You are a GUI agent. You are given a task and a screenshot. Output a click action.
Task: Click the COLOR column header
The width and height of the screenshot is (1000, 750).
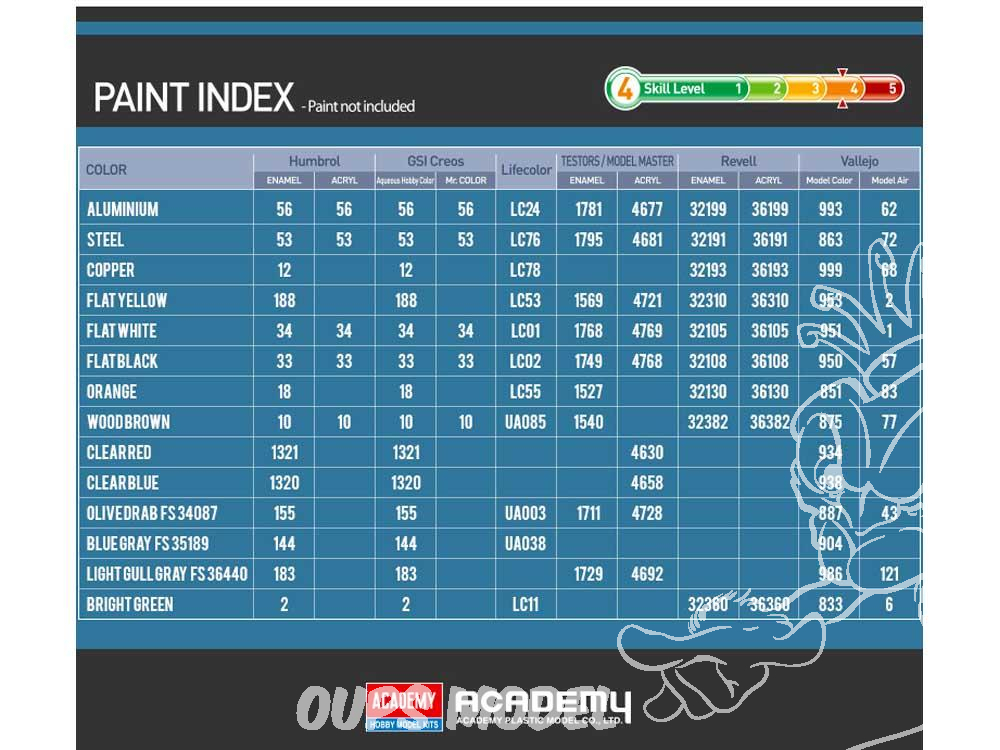click(107, 170)
